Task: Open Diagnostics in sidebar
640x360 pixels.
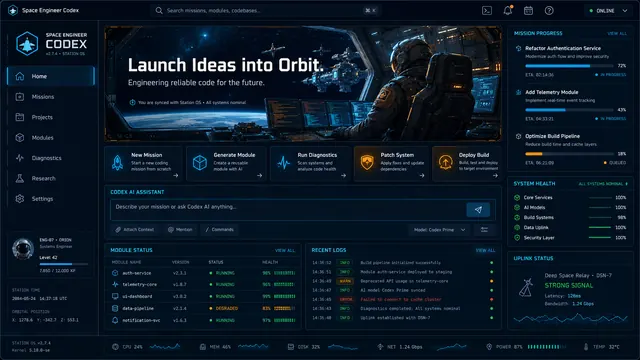Action: tap(51, 158)
